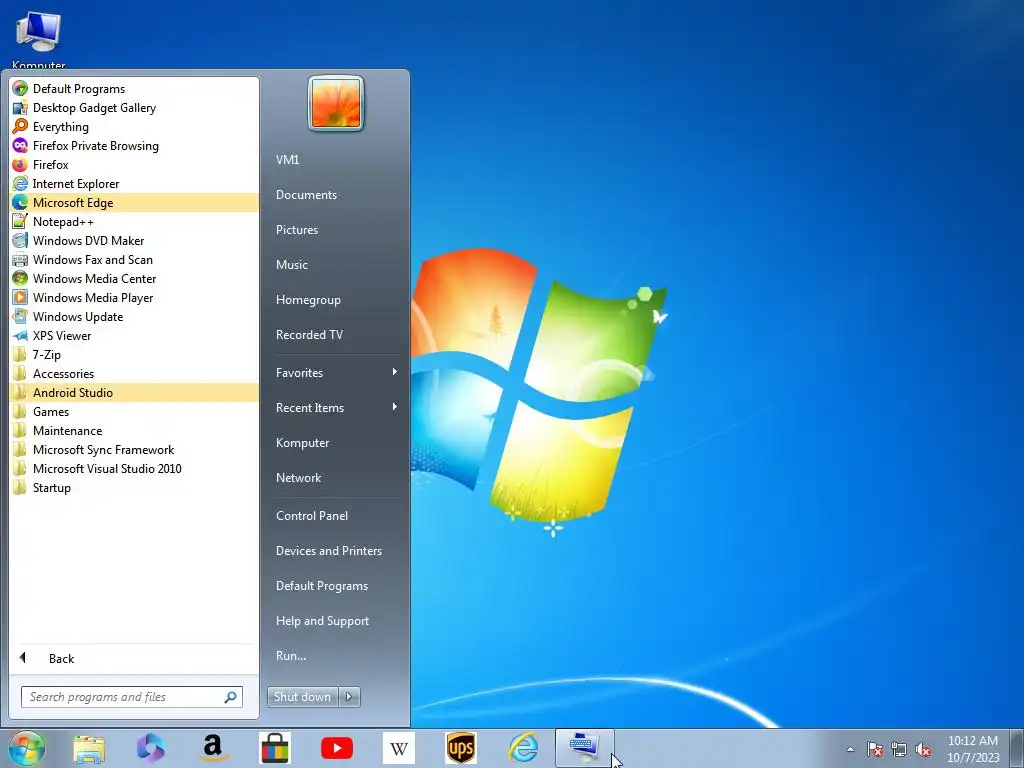Expand Microsoft Sync Framework folder
1024x768 pixels.
coord(134,449)
